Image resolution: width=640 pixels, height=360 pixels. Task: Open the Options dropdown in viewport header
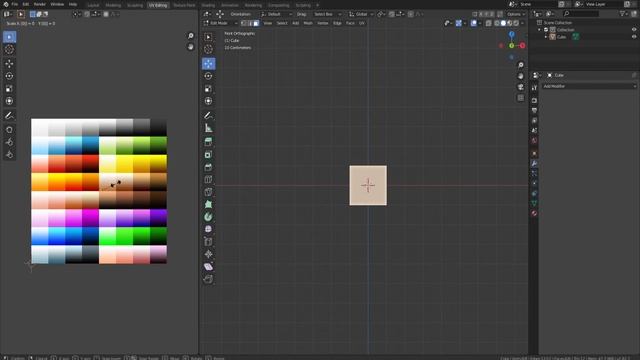tap(516, 14)
